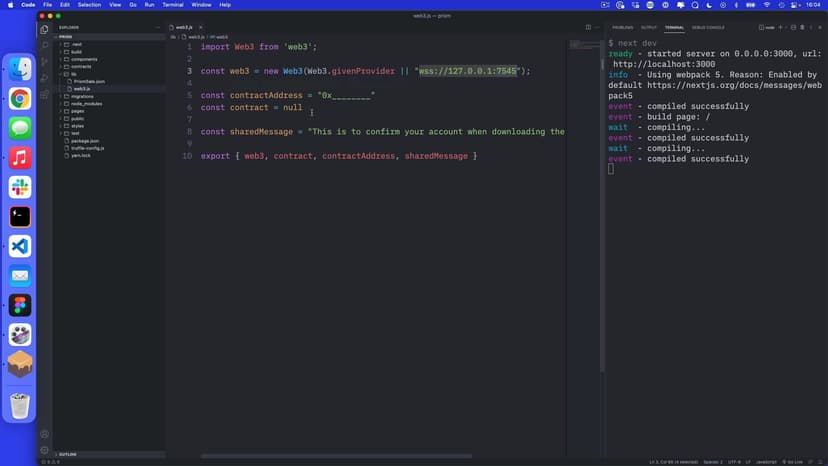This screenshot has width=828, height=466.
Task: Click the Manage gear icon
Action: point(45,449)
